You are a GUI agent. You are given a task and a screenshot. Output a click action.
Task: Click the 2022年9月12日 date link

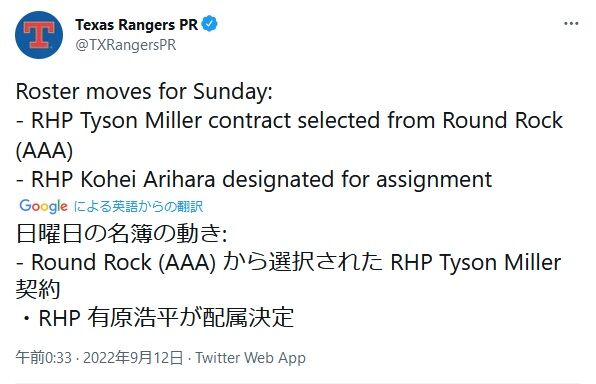click(133, 358)
